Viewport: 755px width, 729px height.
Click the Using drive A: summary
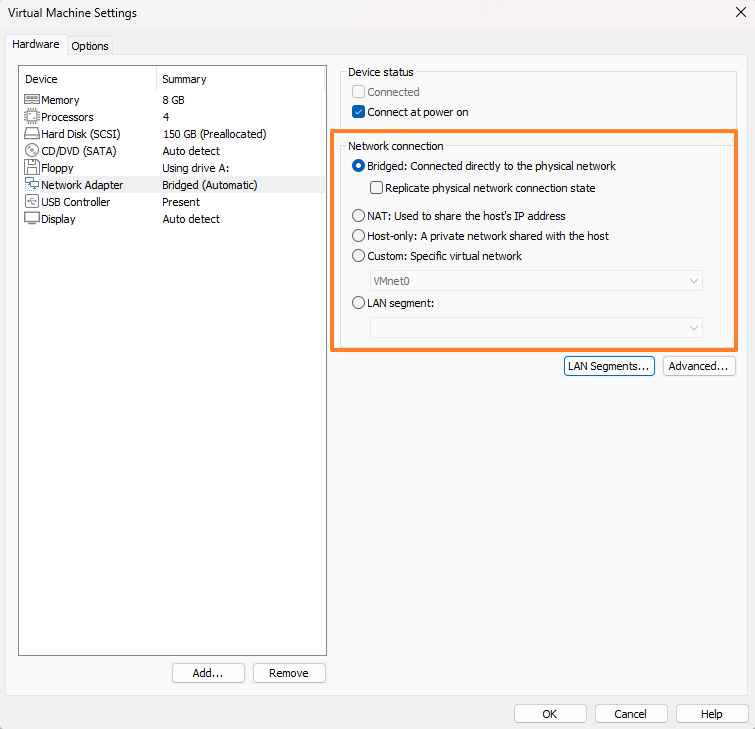pos(195,168)
